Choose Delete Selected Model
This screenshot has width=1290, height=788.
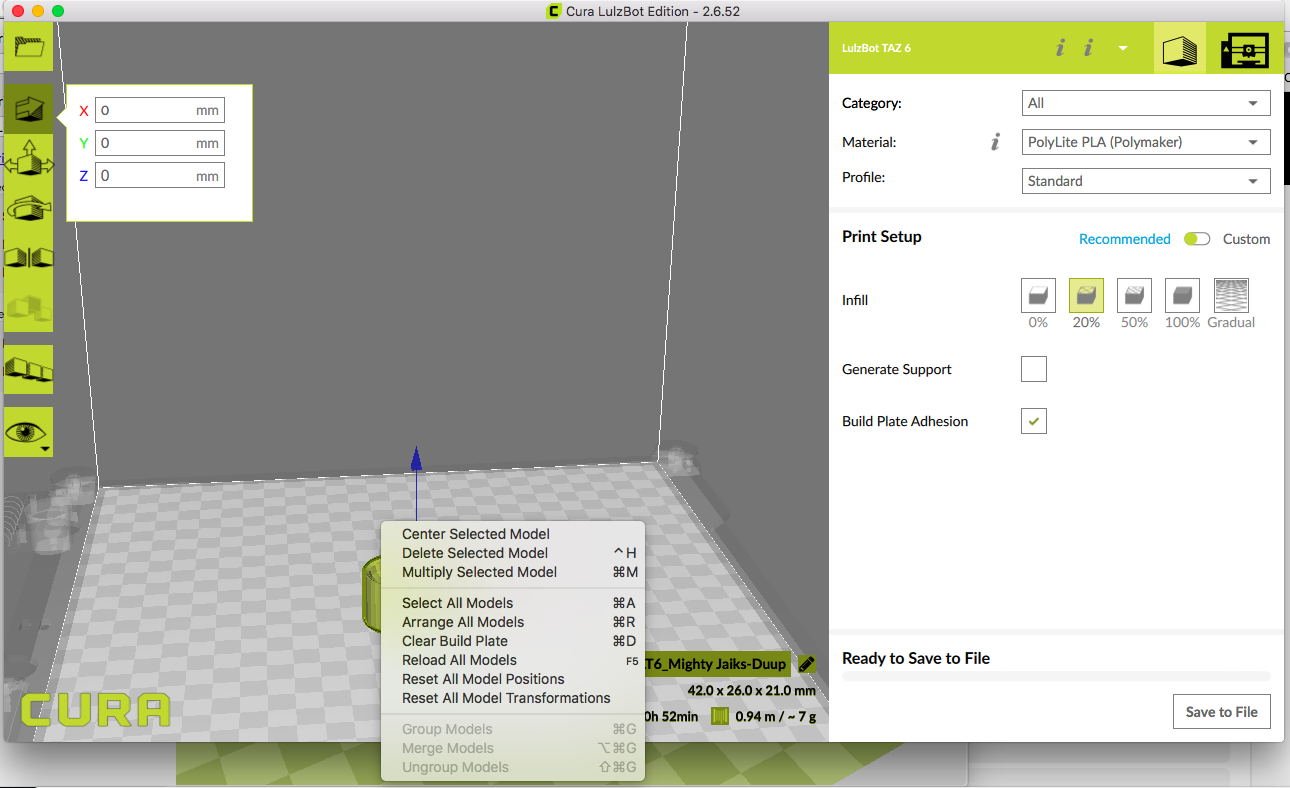coord(513,553)
